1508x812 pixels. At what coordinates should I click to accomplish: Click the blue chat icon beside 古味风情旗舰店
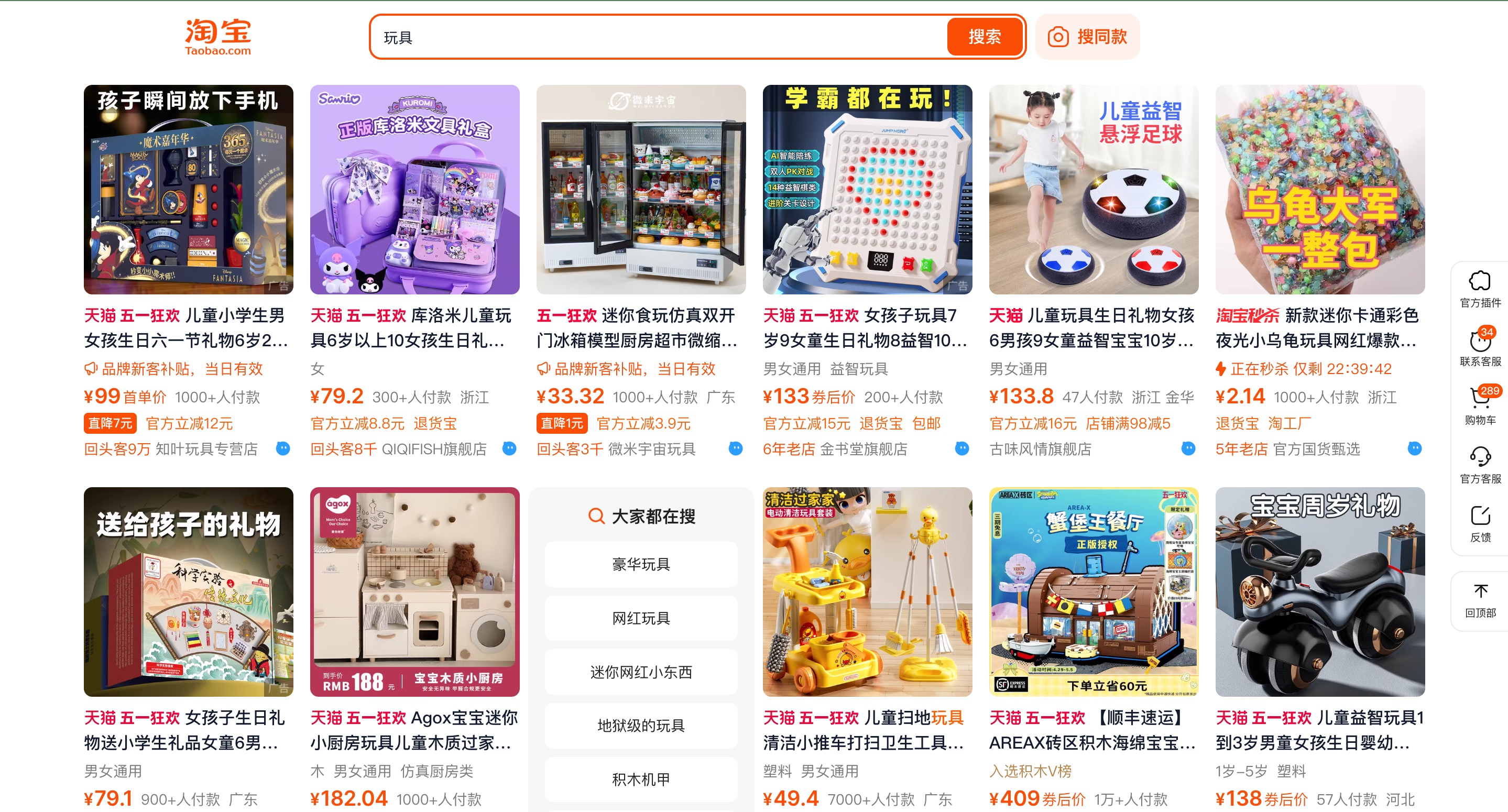click(x=1188, y=449)
